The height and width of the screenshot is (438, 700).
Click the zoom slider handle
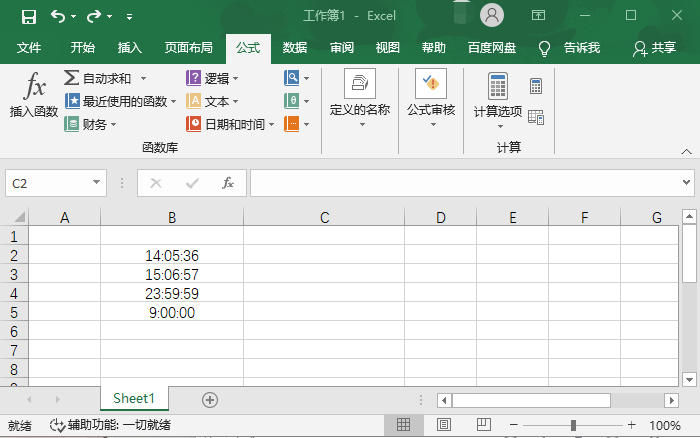click(573, 425)
